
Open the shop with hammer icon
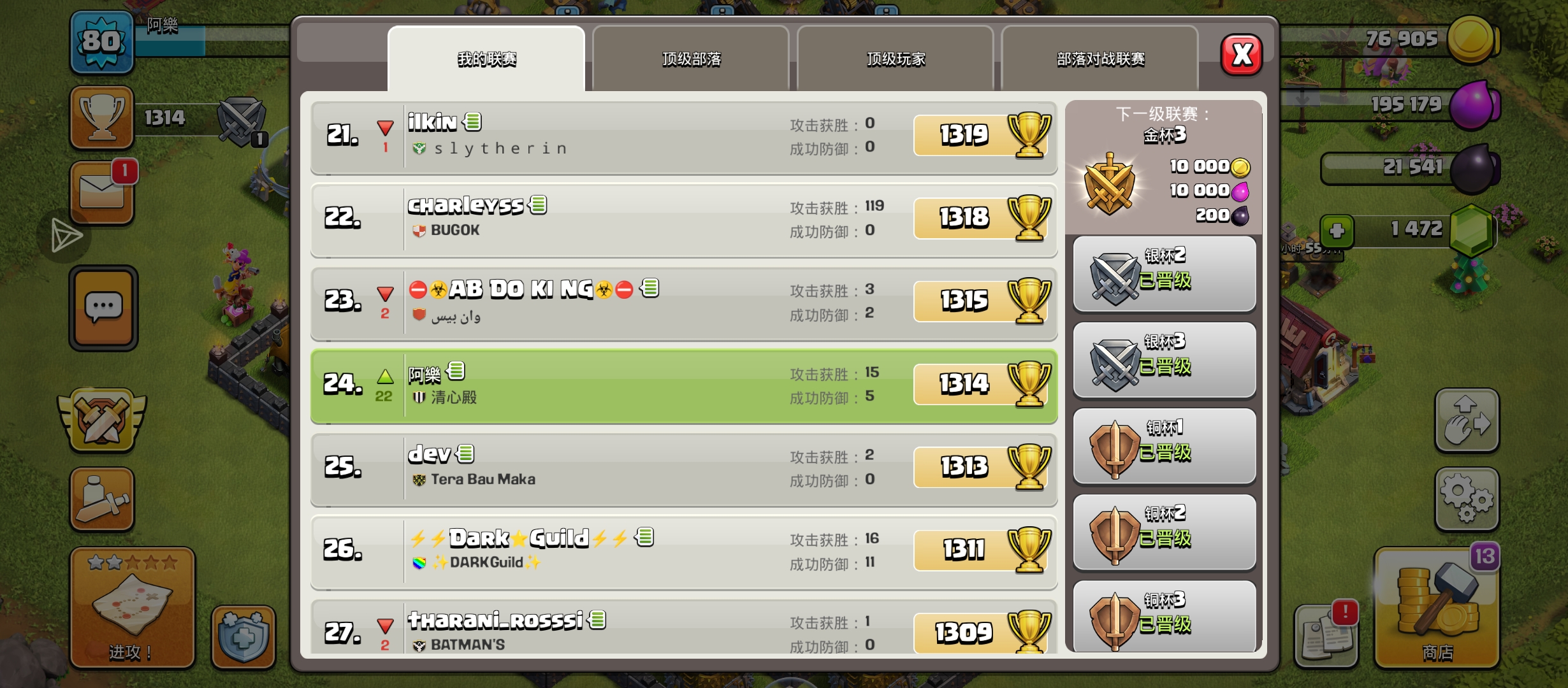[1438, 608]
